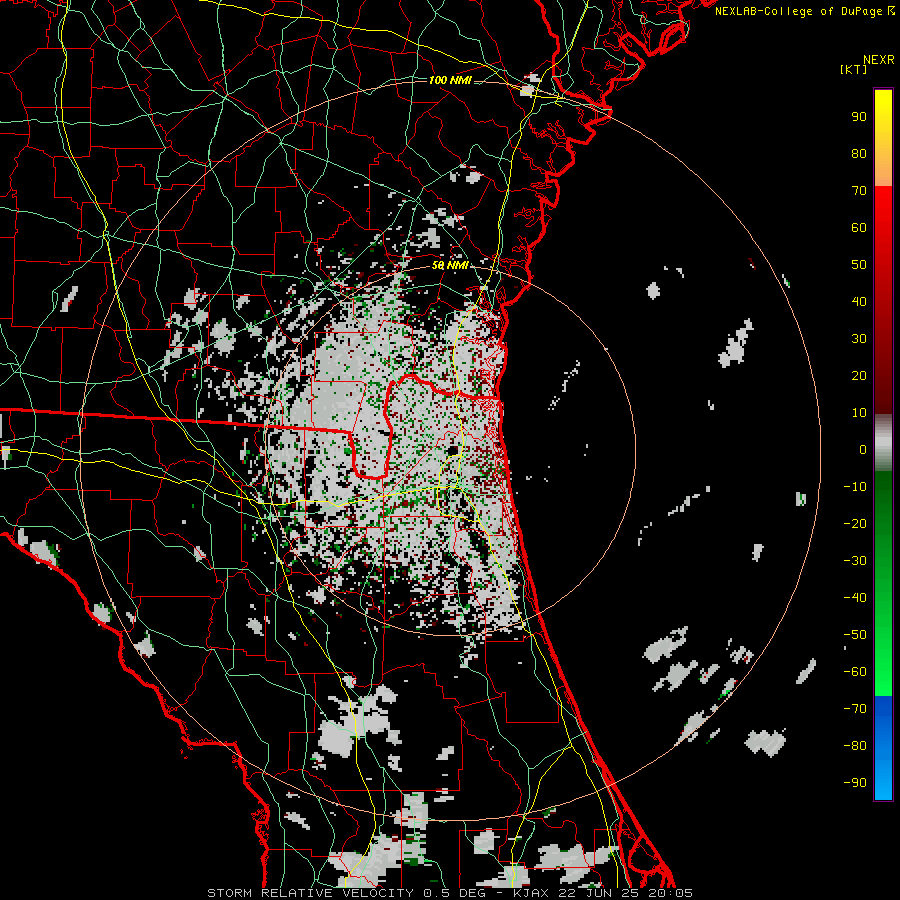Click the 90 value on velocity scale

[859, 117]
